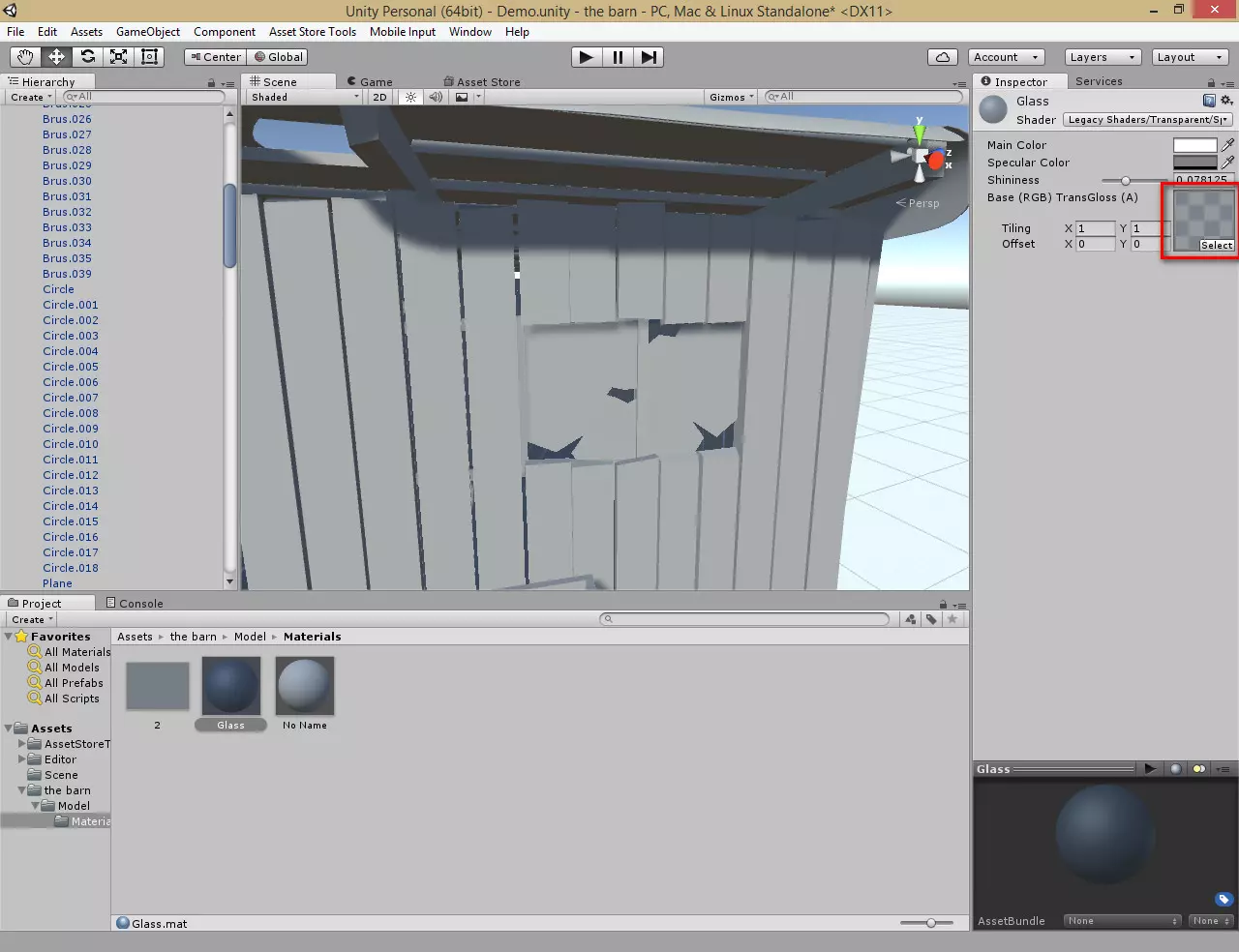The height and width of the screenshot is (952, 1239).
Task: Select the Rect transform tool
Action: click(149, 57)
